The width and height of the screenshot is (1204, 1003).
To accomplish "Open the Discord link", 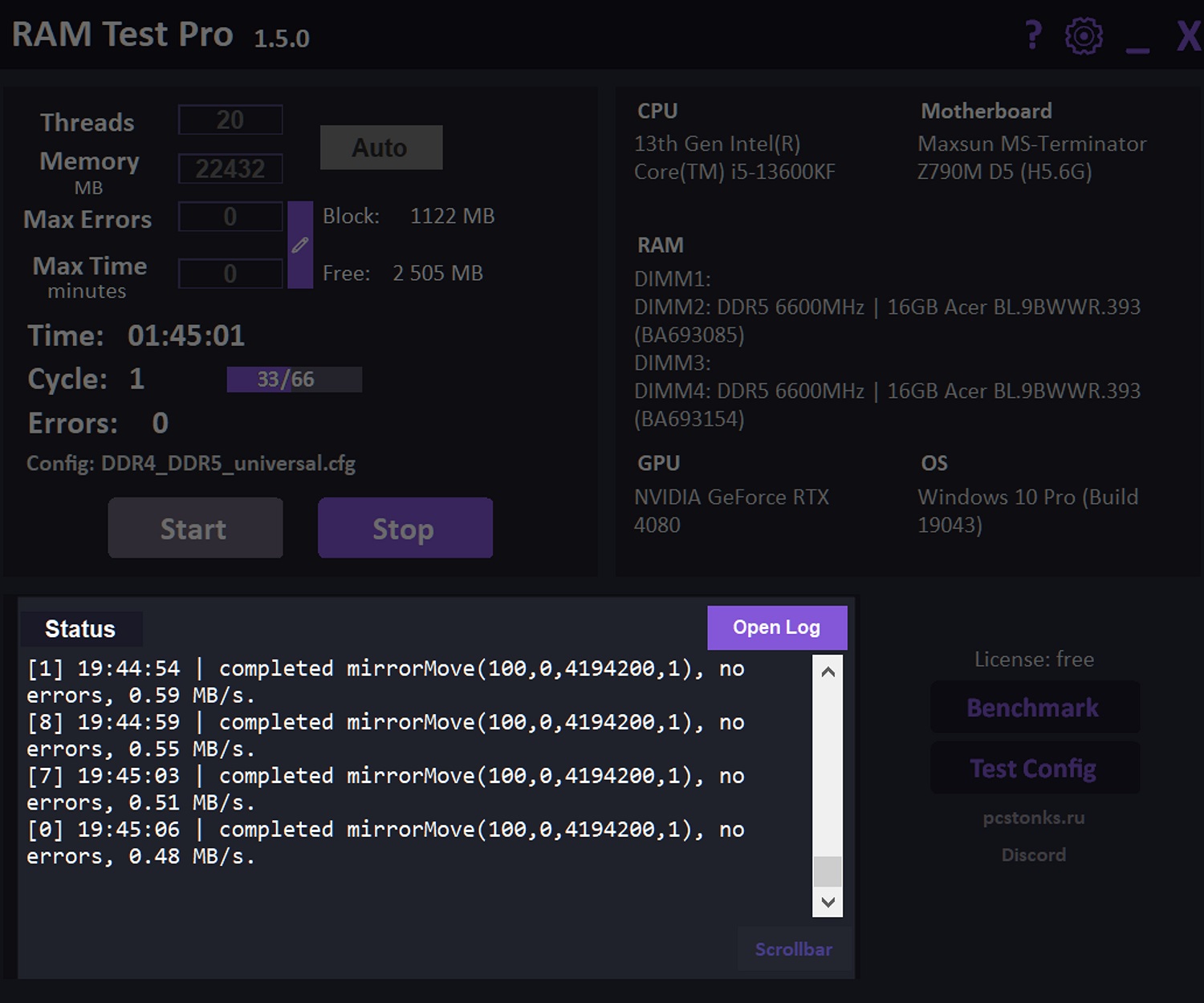I will (1034, 855).
